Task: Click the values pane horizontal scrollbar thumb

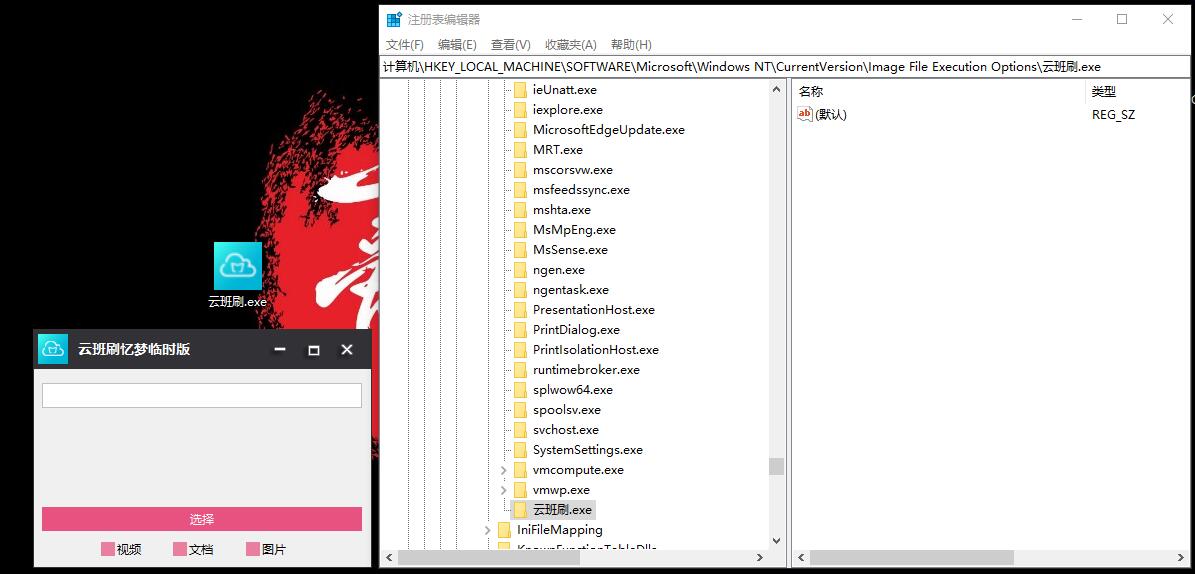Action: click(911, 558)
